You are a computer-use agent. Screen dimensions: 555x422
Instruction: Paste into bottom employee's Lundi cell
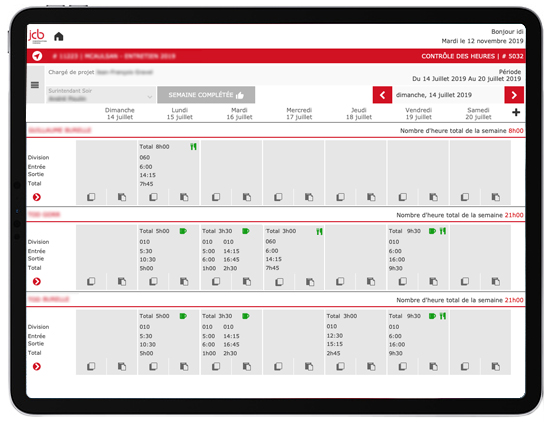coord(184,366)
